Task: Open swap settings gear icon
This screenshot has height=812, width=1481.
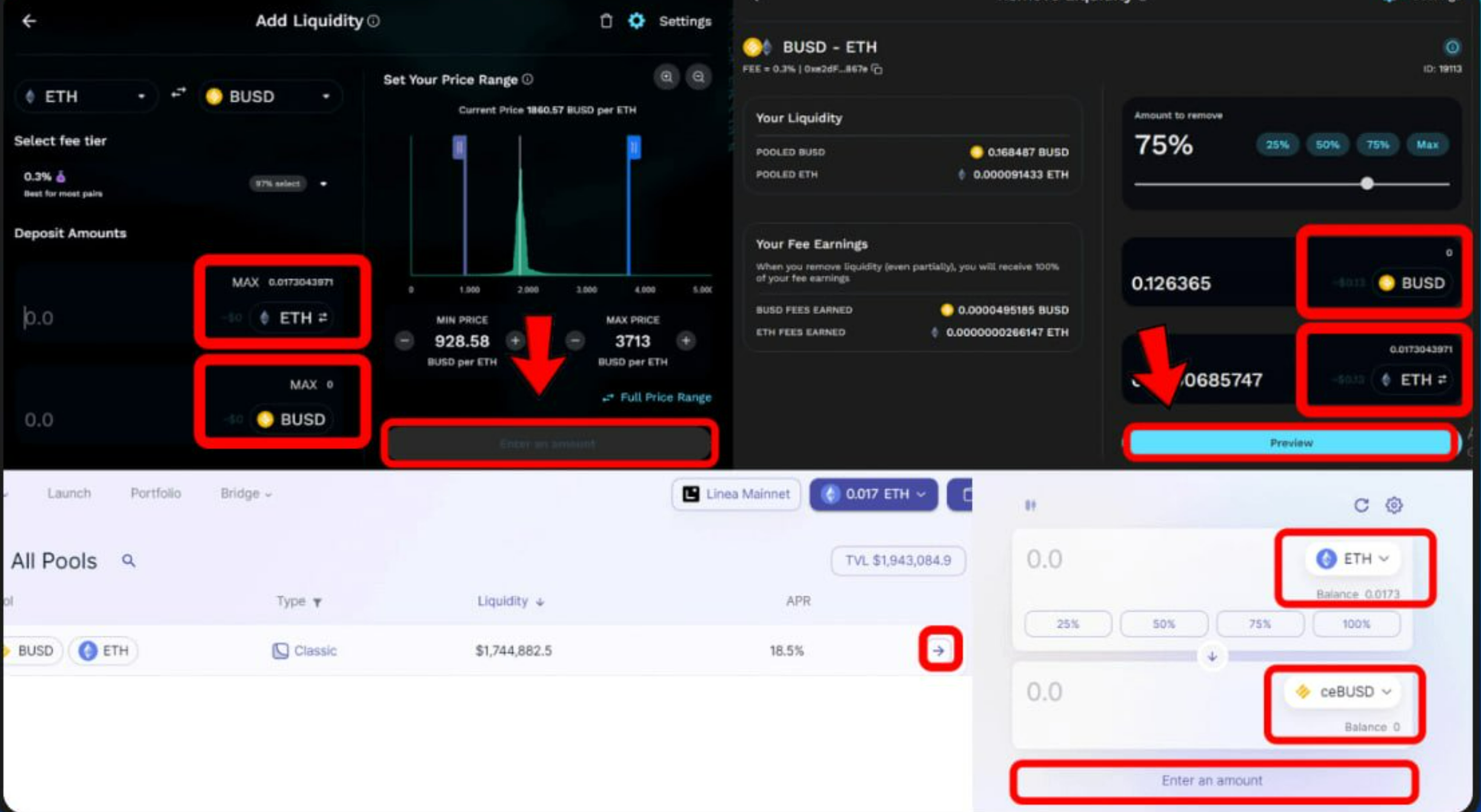Action: click(1394, 505)
